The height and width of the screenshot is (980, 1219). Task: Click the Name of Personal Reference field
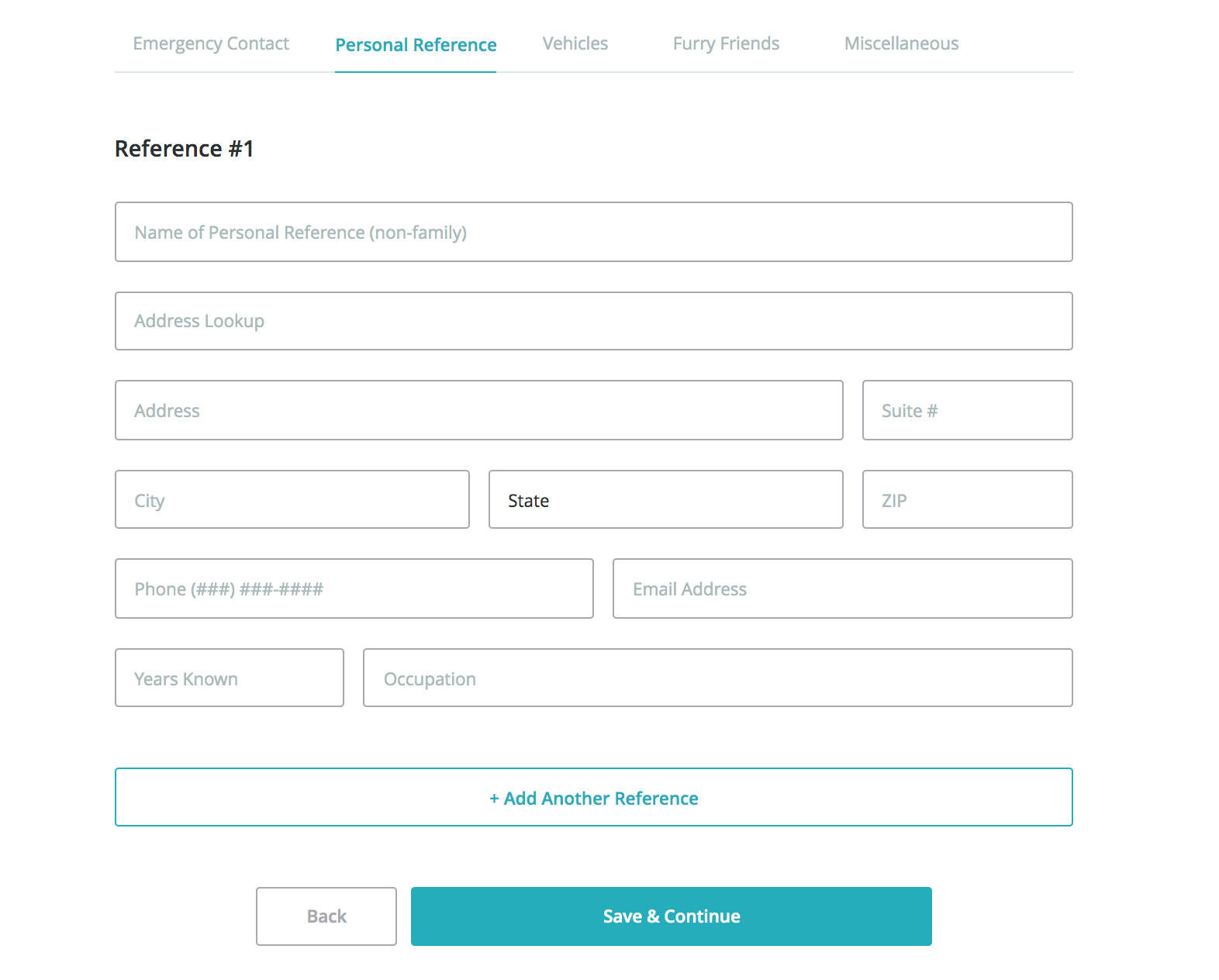[x=593, y=232]
